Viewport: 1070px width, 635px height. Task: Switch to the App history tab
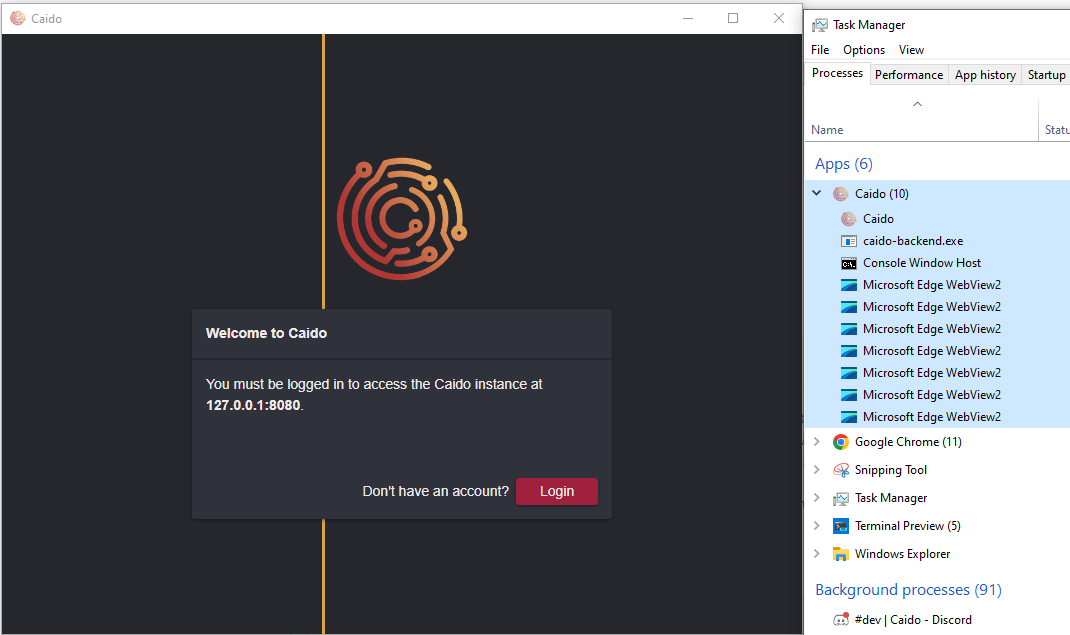click(x=985, y=74)
